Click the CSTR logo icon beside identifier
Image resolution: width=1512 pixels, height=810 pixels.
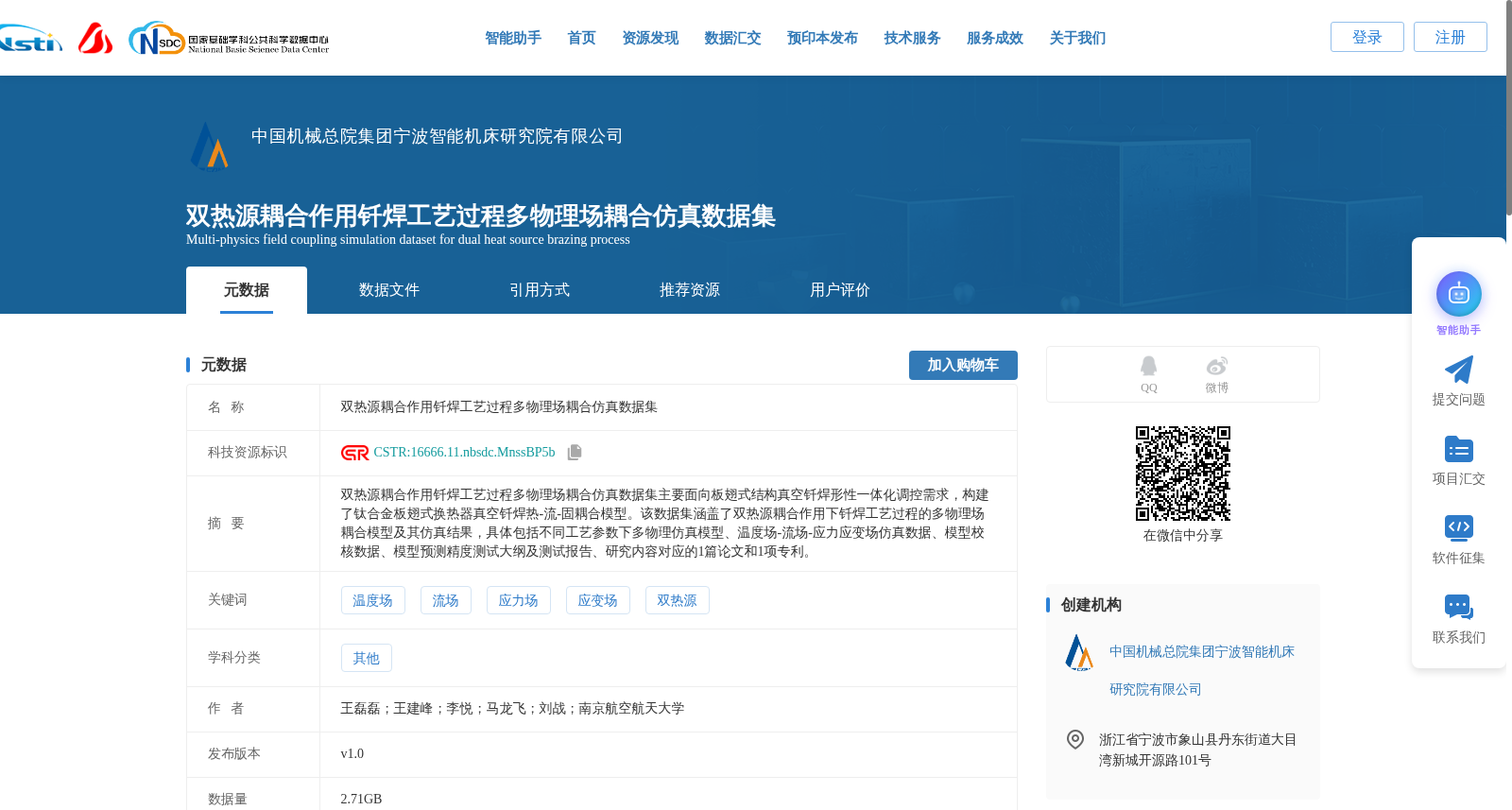coord(354,453)
